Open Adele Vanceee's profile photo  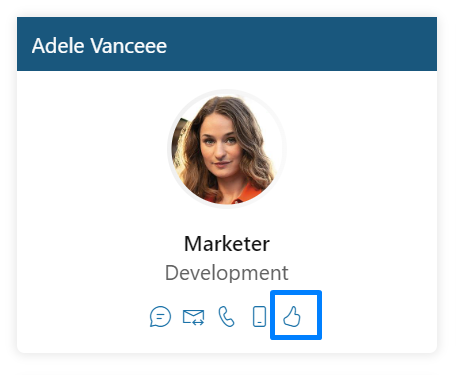(227, 149)
